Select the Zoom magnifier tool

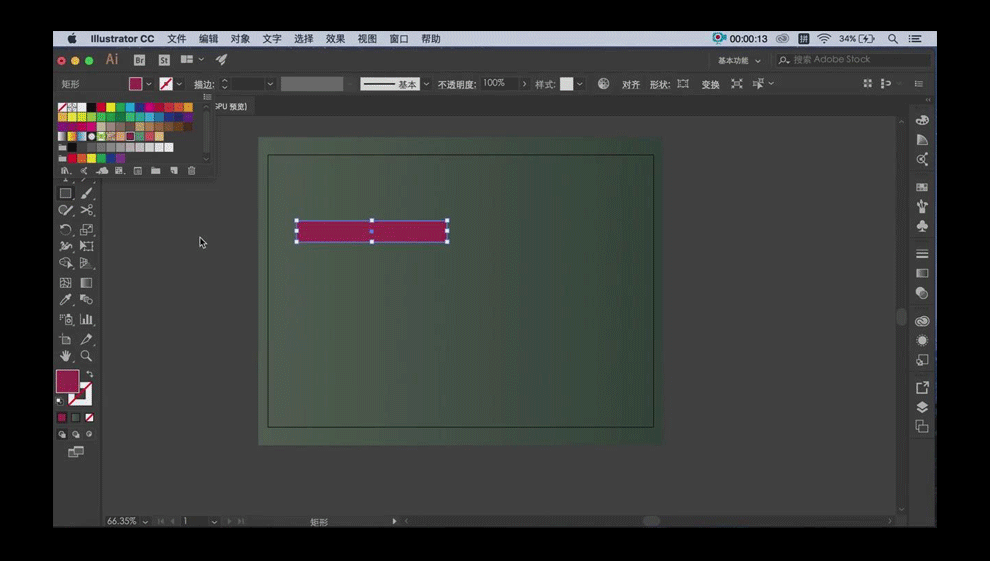pos(87,356)
